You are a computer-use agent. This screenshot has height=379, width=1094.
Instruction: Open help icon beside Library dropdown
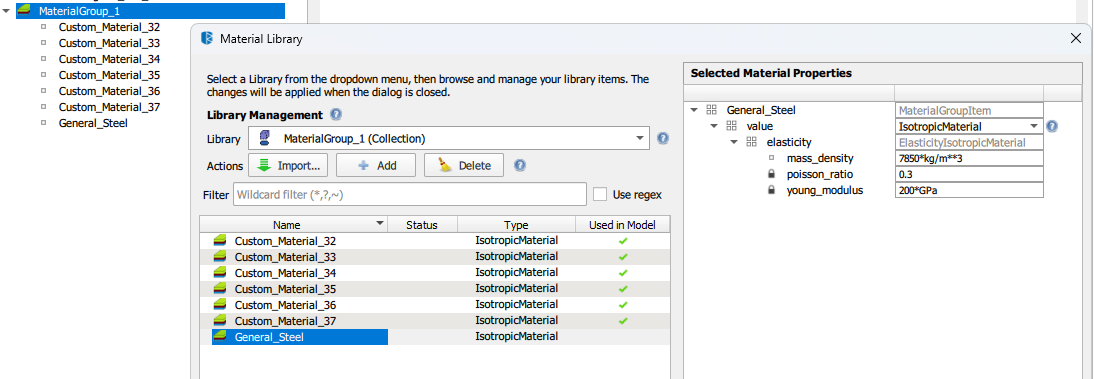[663, 138]
